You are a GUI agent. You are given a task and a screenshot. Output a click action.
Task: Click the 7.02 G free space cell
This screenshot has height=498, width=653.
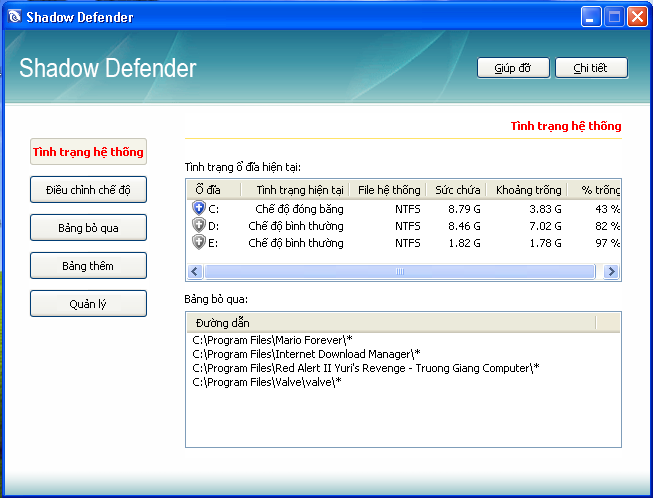coord(545,226)
